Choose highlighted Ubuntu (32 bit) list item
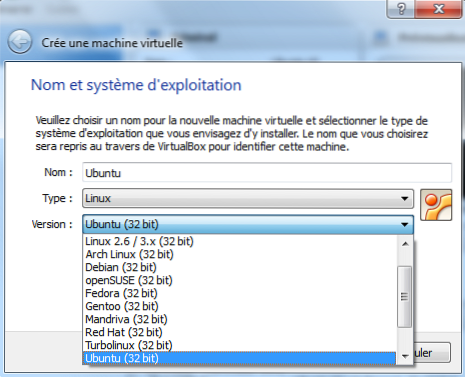Viewport: 465px width, 377px height. pyautogui.click(x=240, y=358)
